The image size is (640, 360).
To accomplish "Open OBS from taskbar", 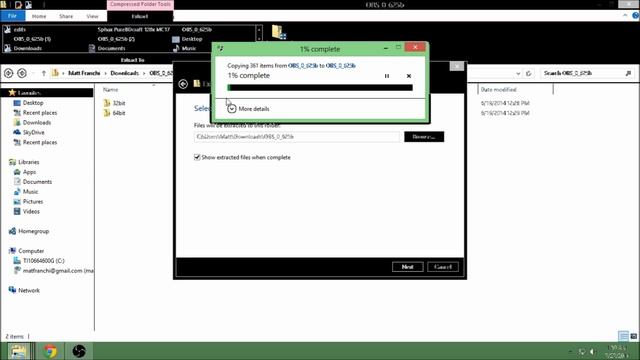I will coord(79,351).
